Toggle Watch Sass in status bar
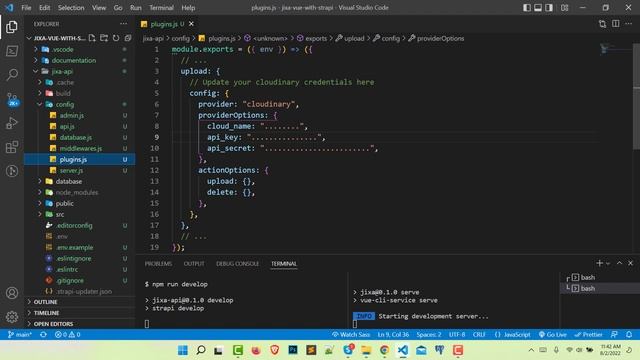Screen dimensions: 640x360 (351, 334)
